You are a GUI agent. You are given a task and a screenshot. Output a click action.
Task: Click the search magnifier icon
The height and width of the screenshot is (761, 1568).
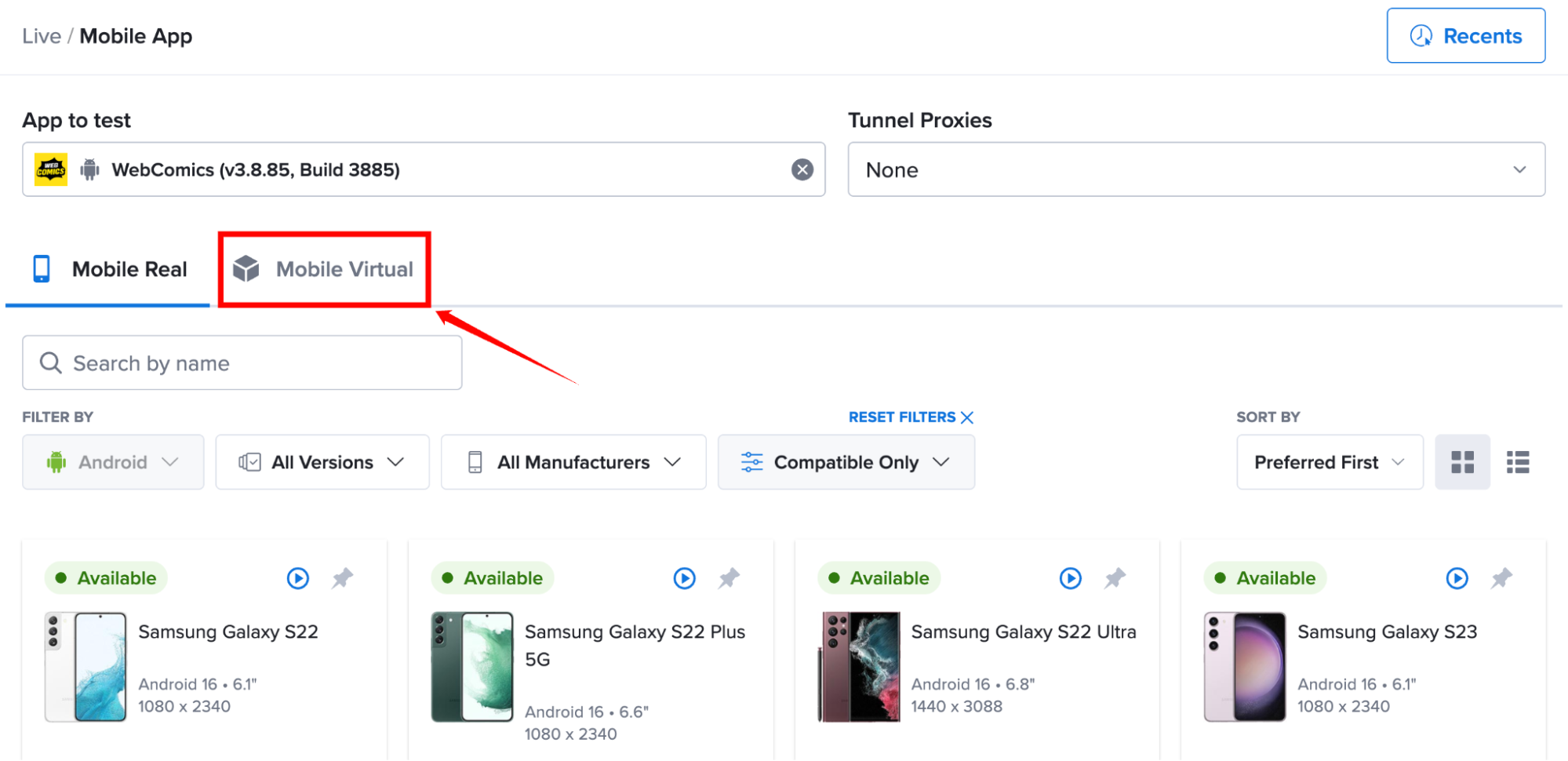[50, 362]
